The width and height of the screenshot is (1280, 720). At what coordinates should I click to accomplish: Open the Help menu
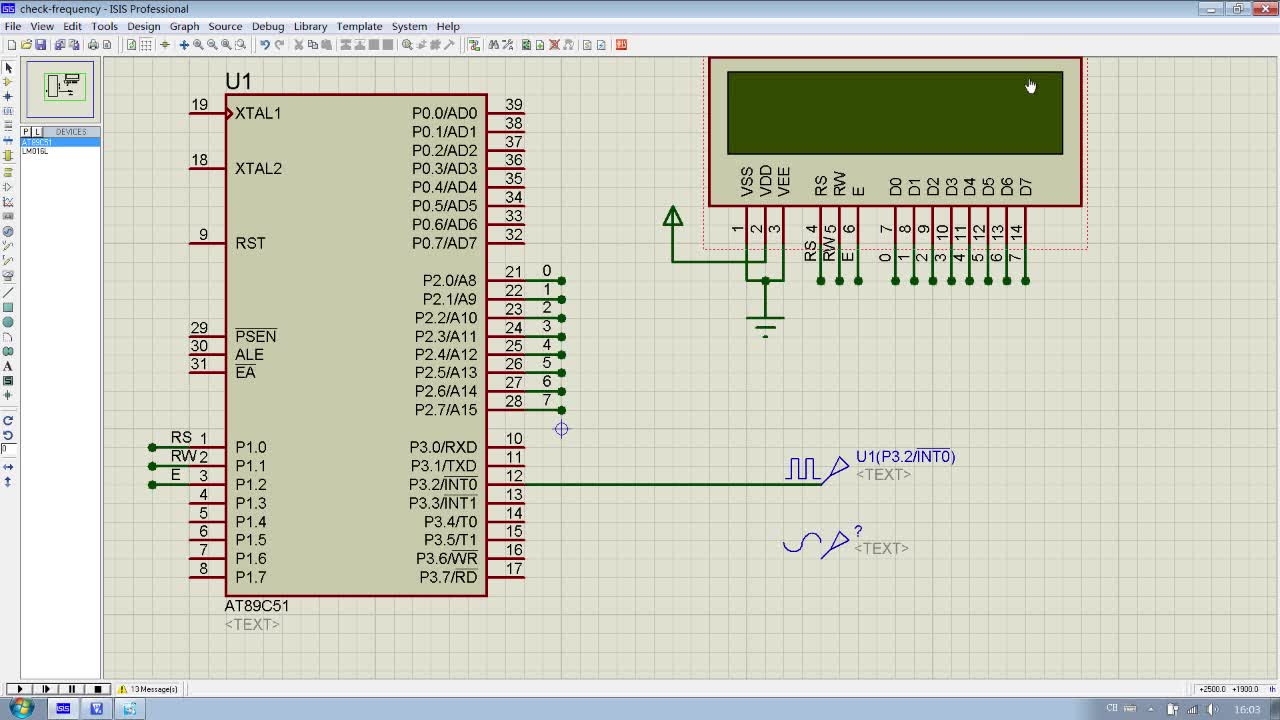coord(448,26)
